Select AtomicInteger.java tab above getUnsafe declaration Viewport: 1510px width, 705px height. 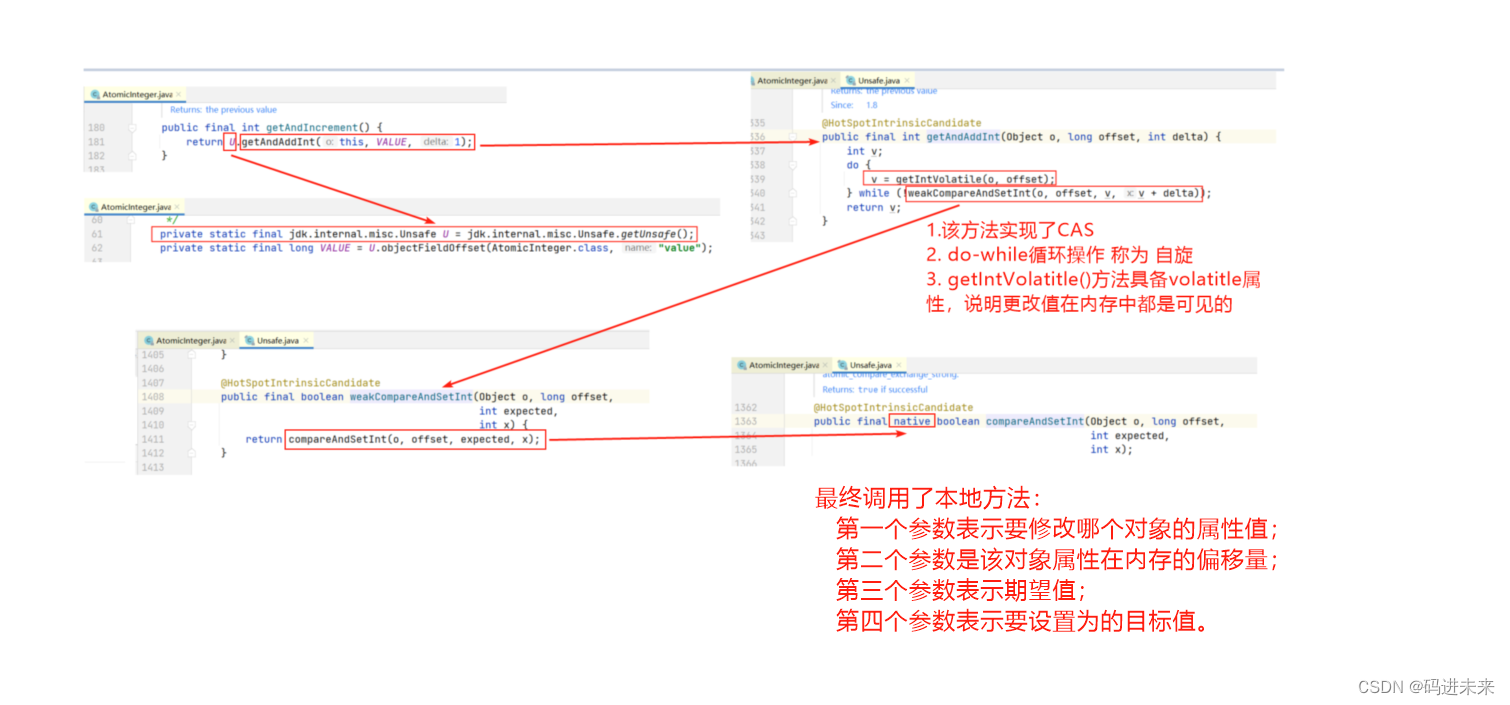(136, 207)
